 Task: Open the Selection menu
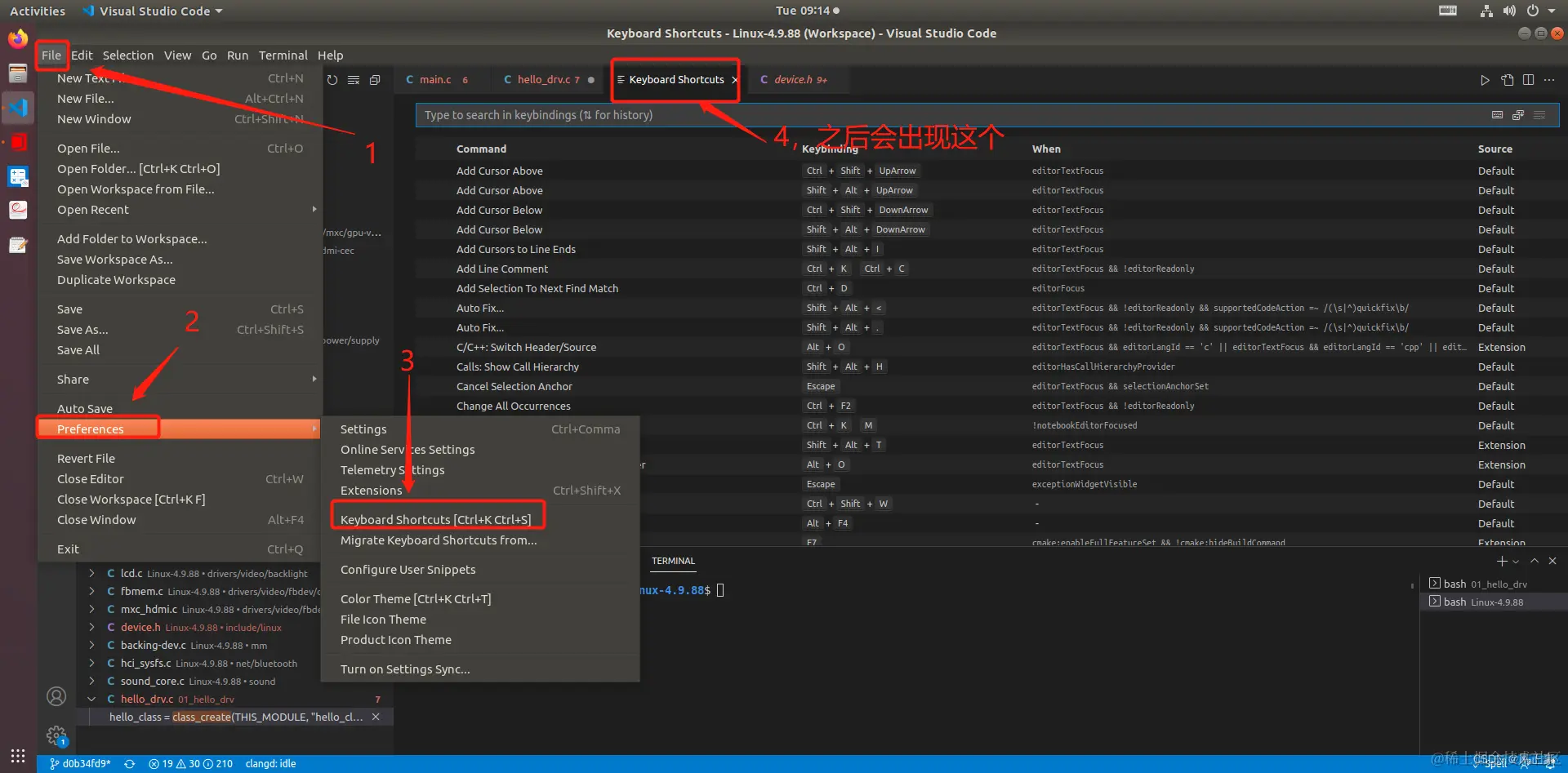(x=128, y=56)
